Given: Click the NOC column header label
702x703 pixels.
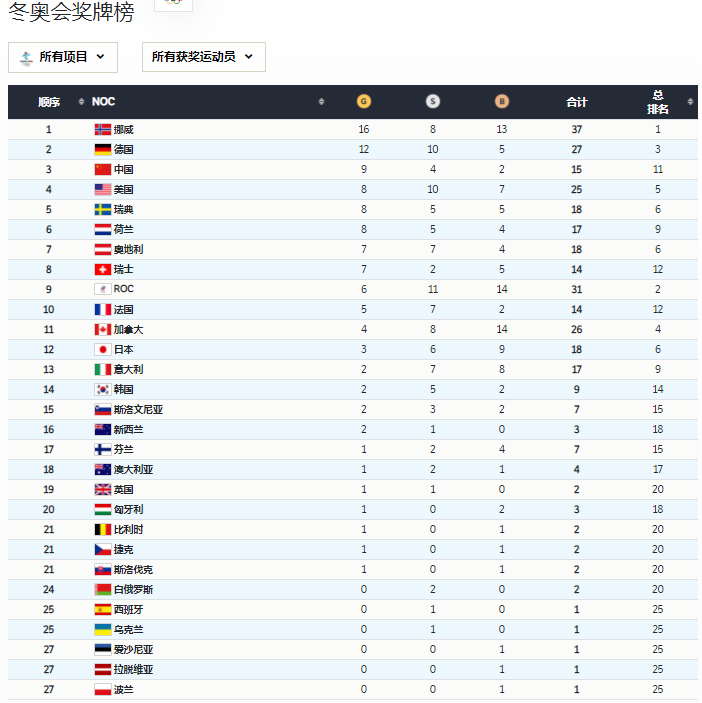Looking at the screenshot, I should pyautogui.click(x=103, y=102).
